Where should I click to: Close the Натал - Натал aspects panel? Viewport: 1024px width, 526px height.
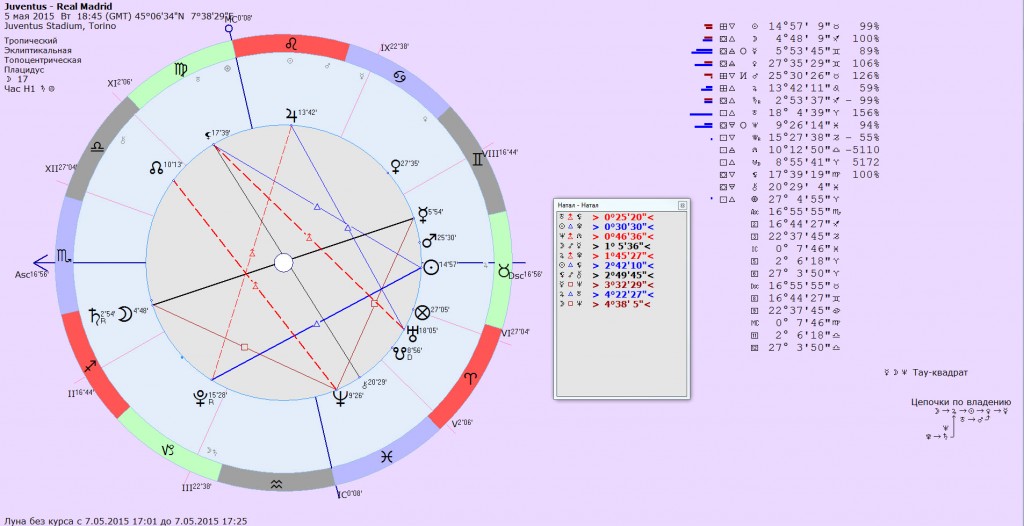(x=682, y=205)
